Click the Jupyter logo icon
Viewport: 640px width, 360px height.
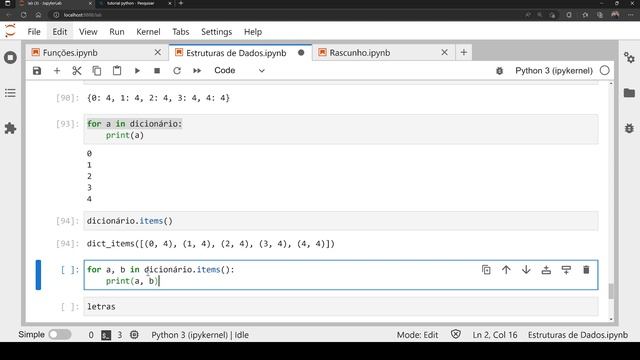coord(10,31)
